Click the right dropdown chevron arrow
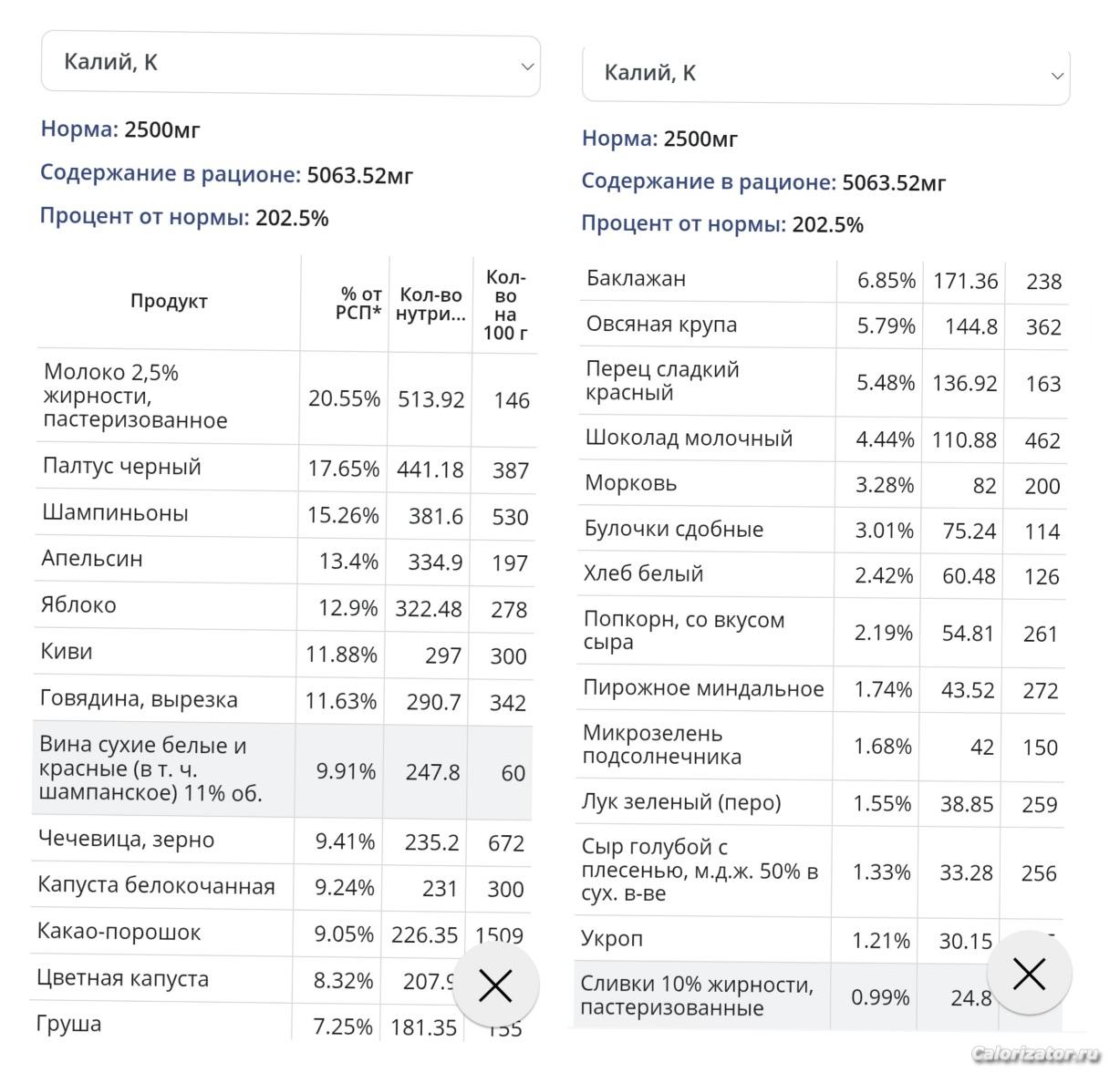 (x=1057, y=76)
